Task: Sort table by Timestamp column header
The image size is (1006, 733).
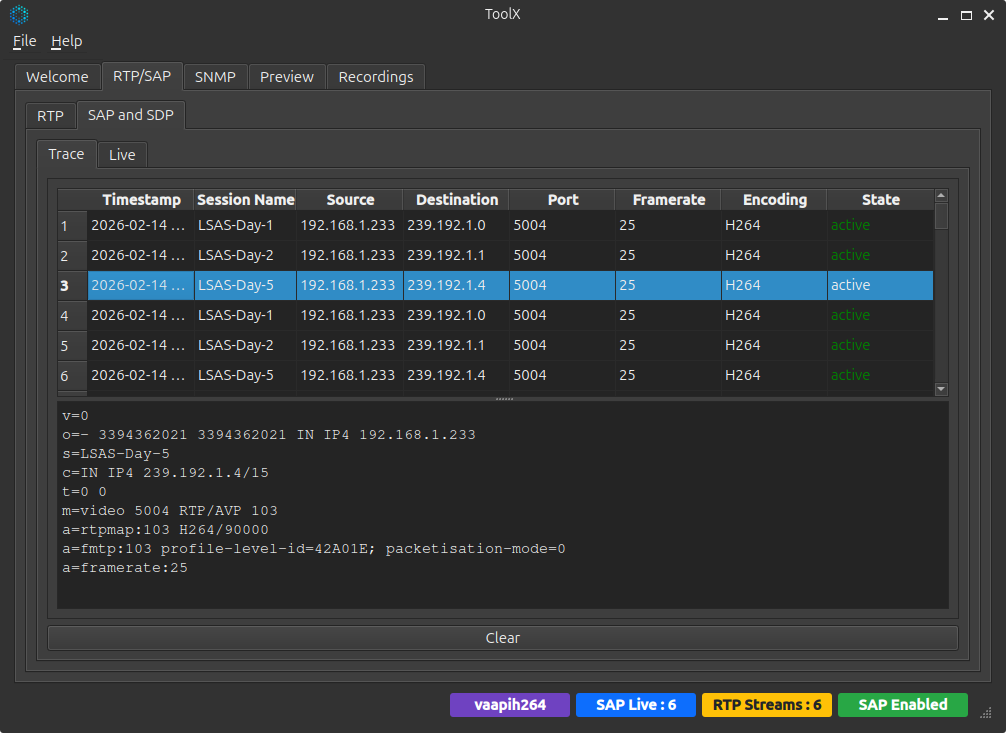Action: [x=141, y=200]
